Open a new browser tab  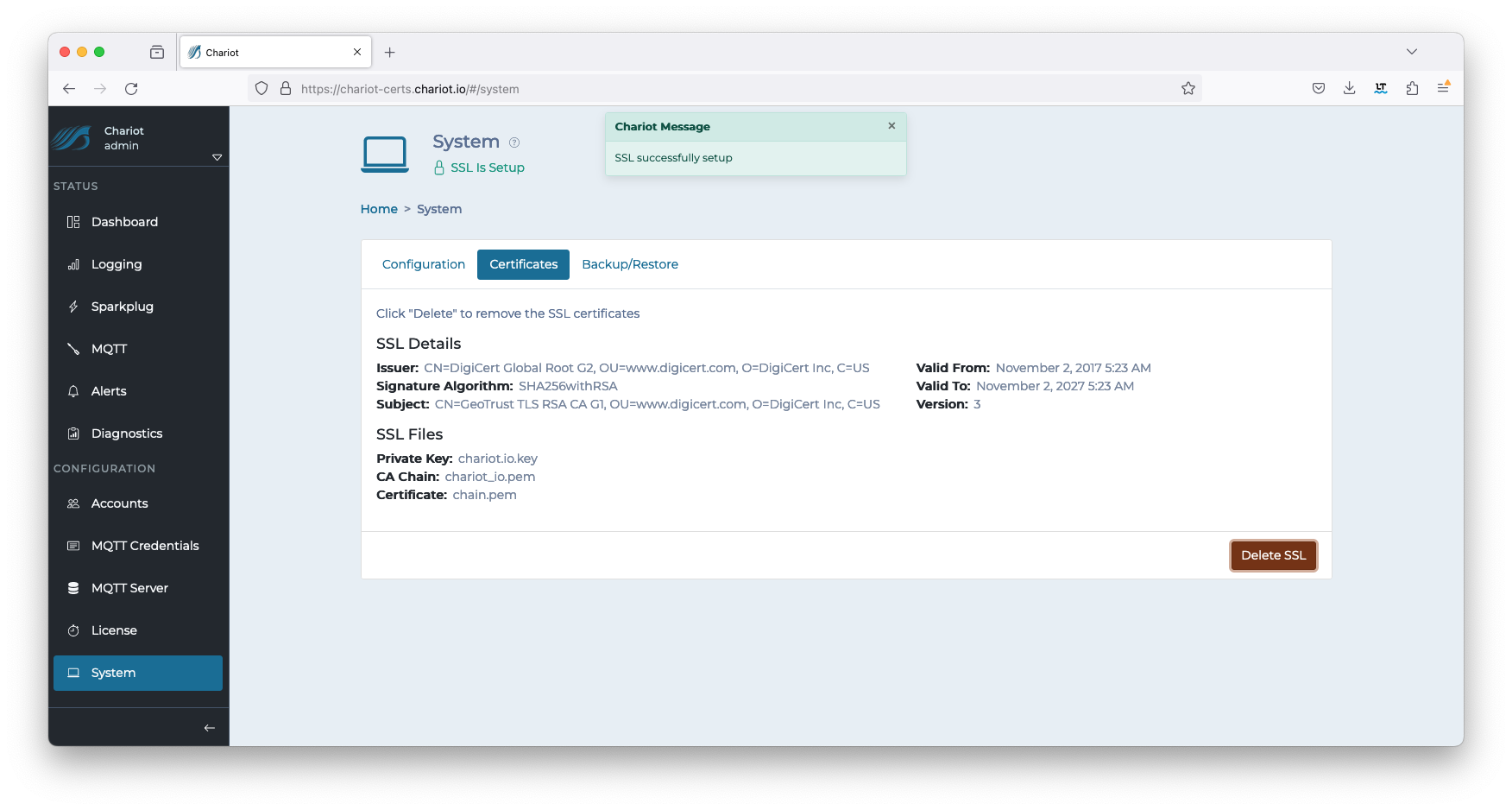[390, 53]
